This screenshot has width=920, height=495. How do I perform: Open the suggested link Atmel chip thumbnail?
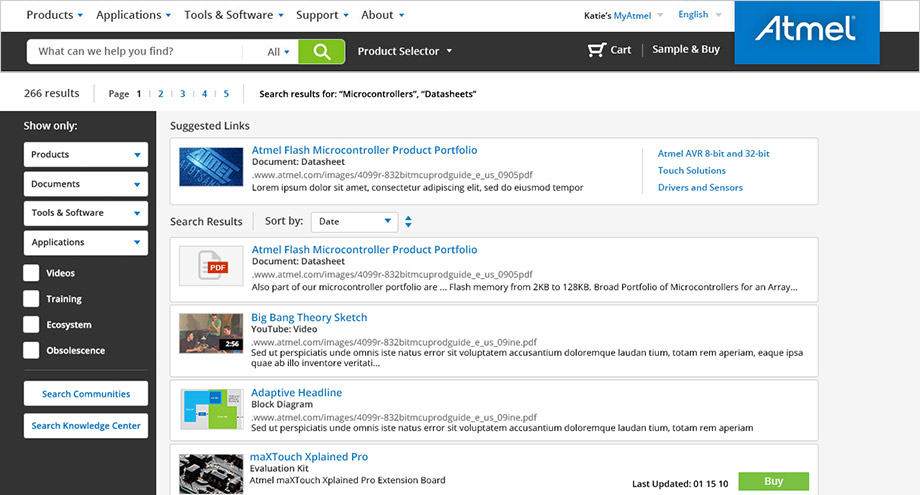[x=211, y=167]
